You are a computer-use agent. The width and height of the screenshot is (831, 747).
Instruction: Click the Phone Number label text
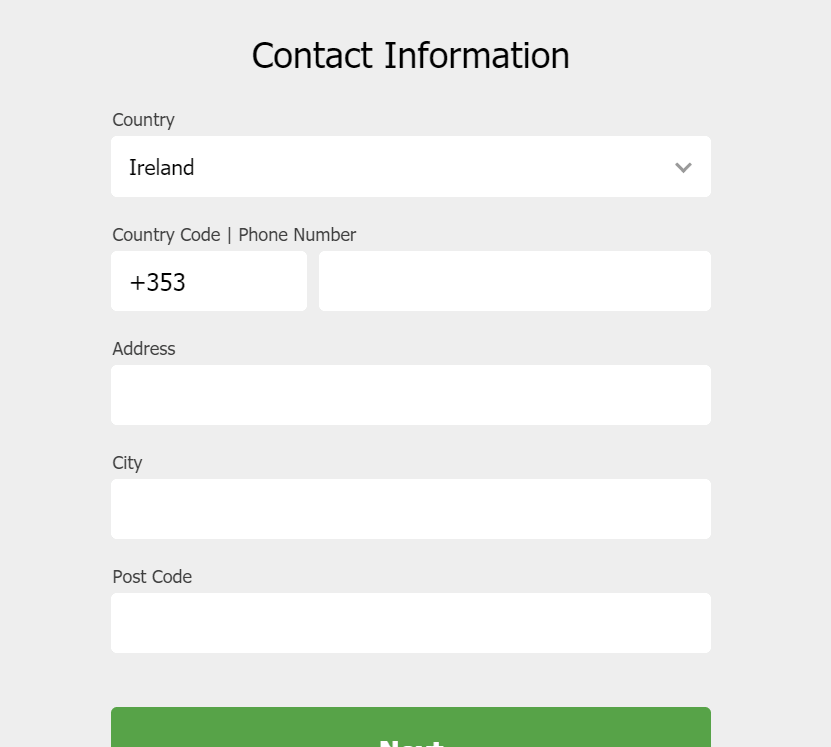pyautogui.click(x=297, y=235)
